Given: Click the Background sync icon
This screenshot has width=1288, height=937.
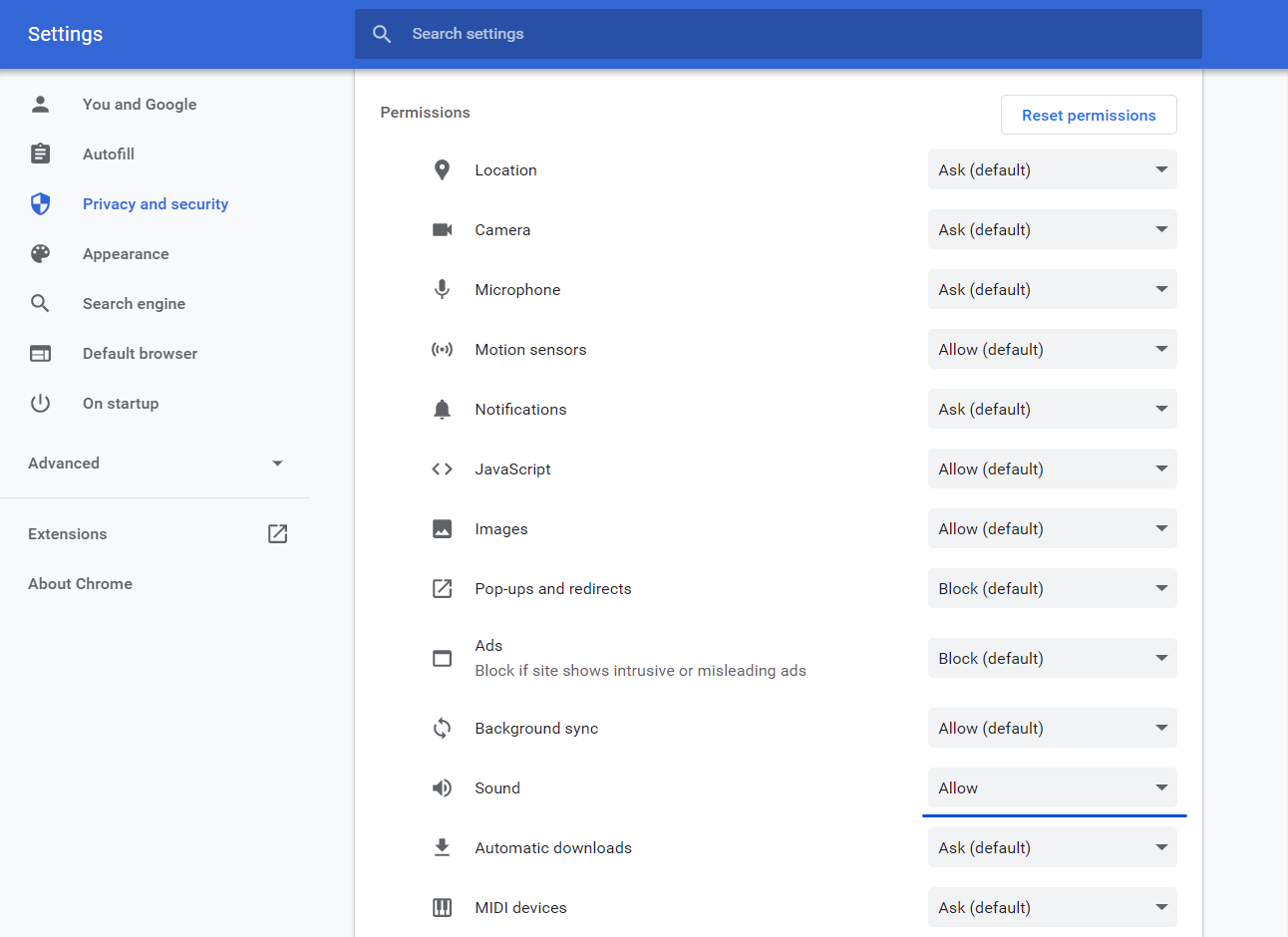Looking at the screenshot, I should coord(442,728).
